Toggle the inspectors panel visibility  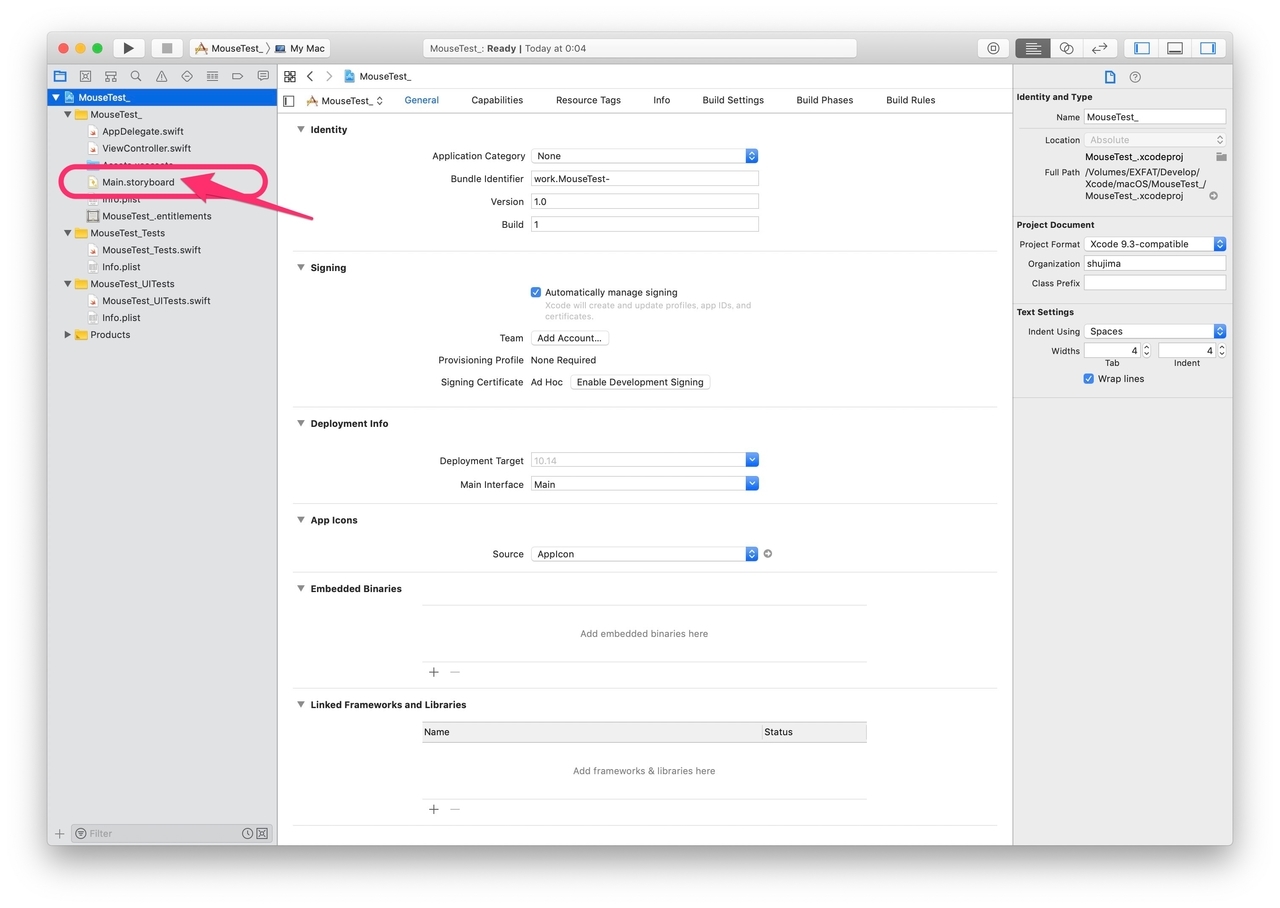click(x=1208, y=48)
